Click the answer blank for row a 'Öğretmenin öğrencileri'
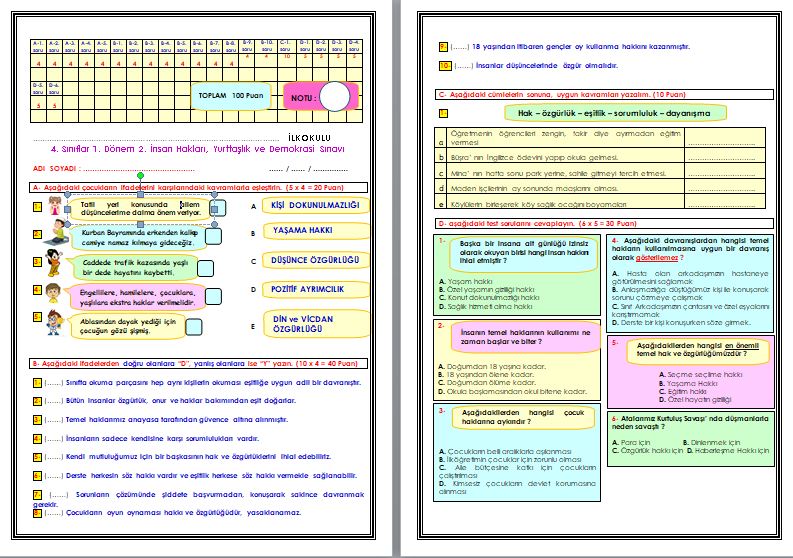The image size is (793, 558). pos(725,138)
